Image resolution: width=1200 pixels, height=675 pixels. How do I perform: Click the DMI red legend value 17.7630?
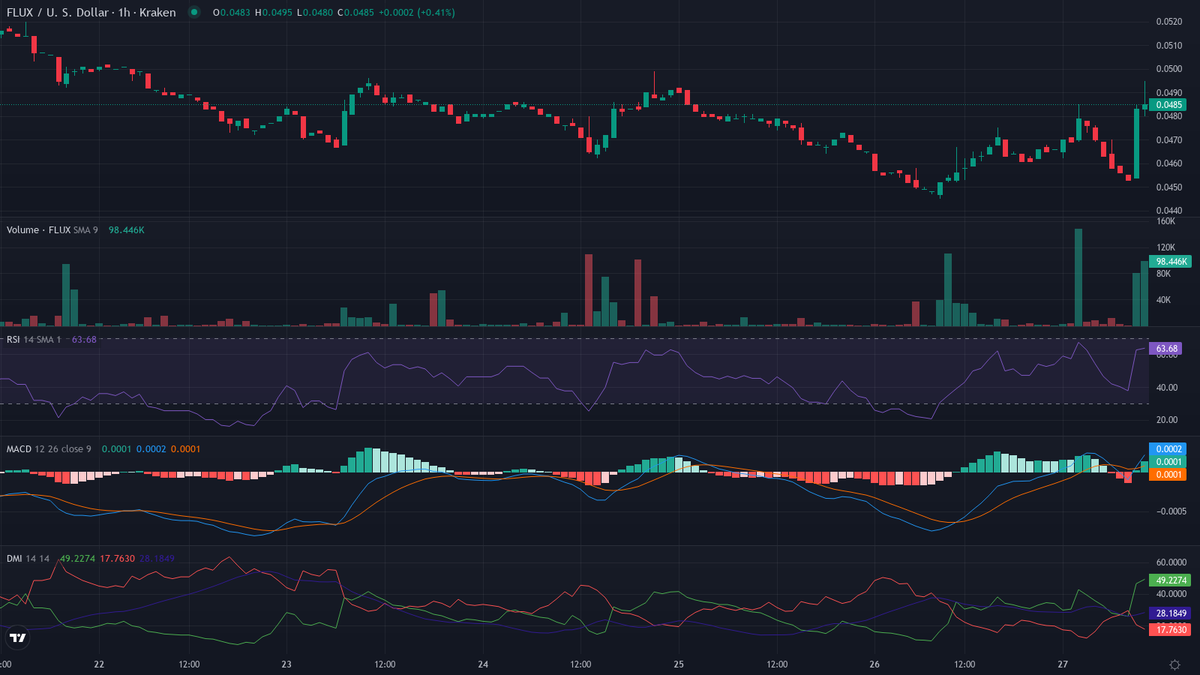coord(117,558)
